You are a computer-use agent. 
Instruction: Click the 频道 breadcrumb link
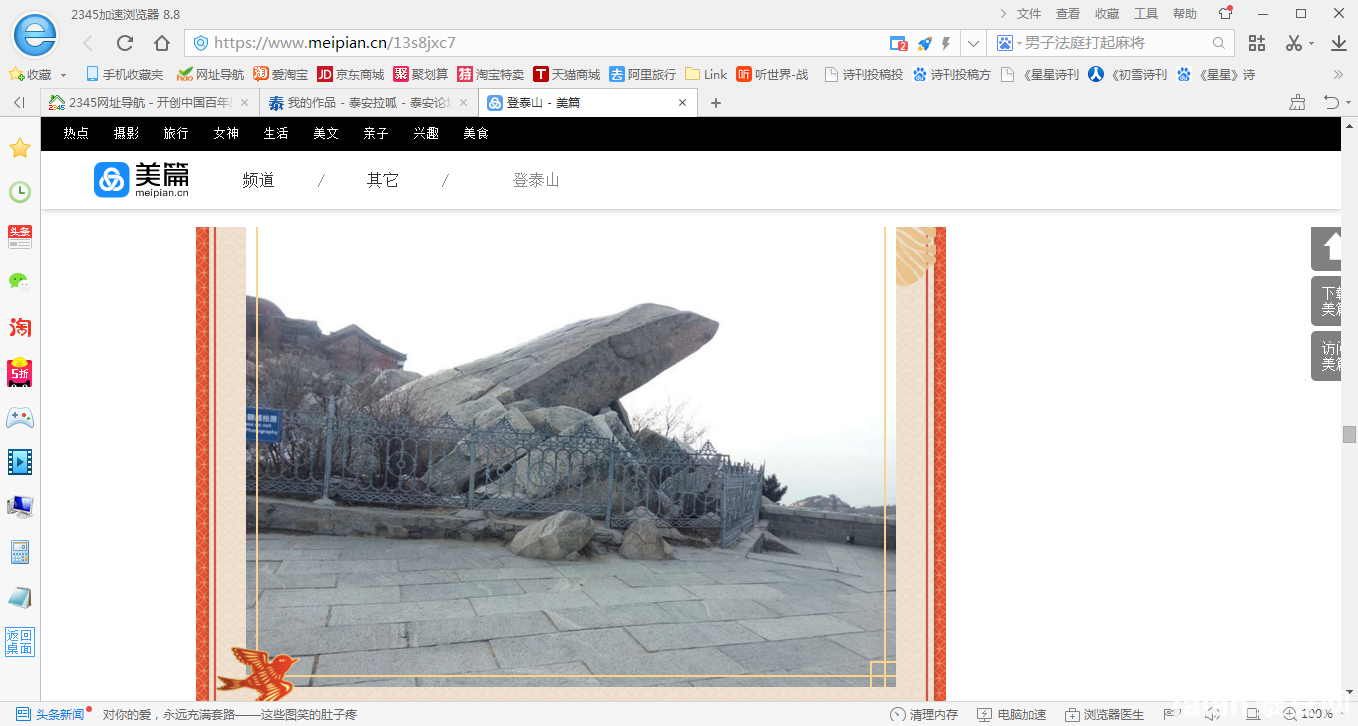(258, 180)
